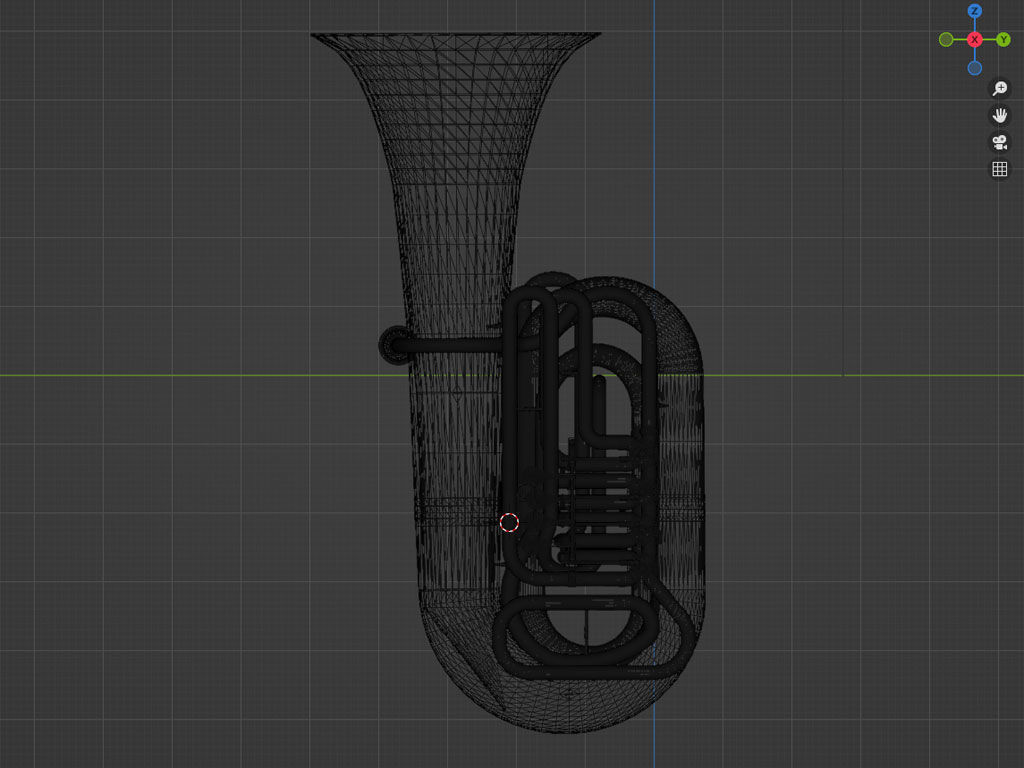Click the 3D cursor red-white circle

click(509, 522)
